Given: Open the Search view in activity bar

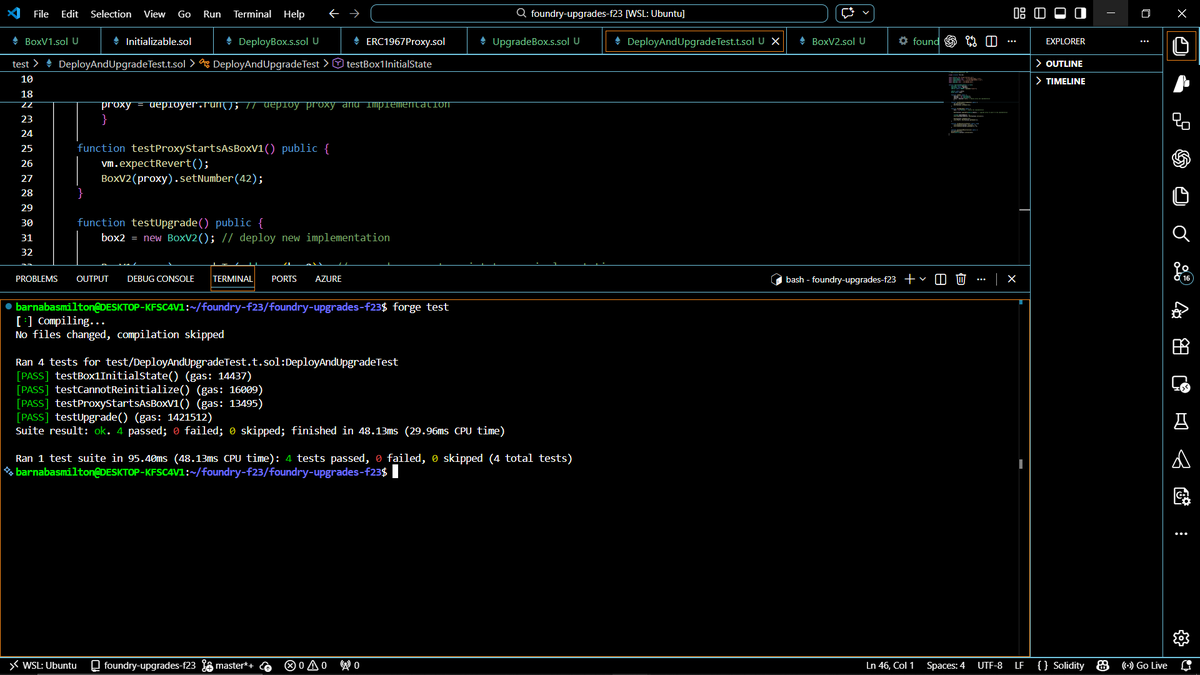Looking at the screenshot, I should click(1180, 233).
